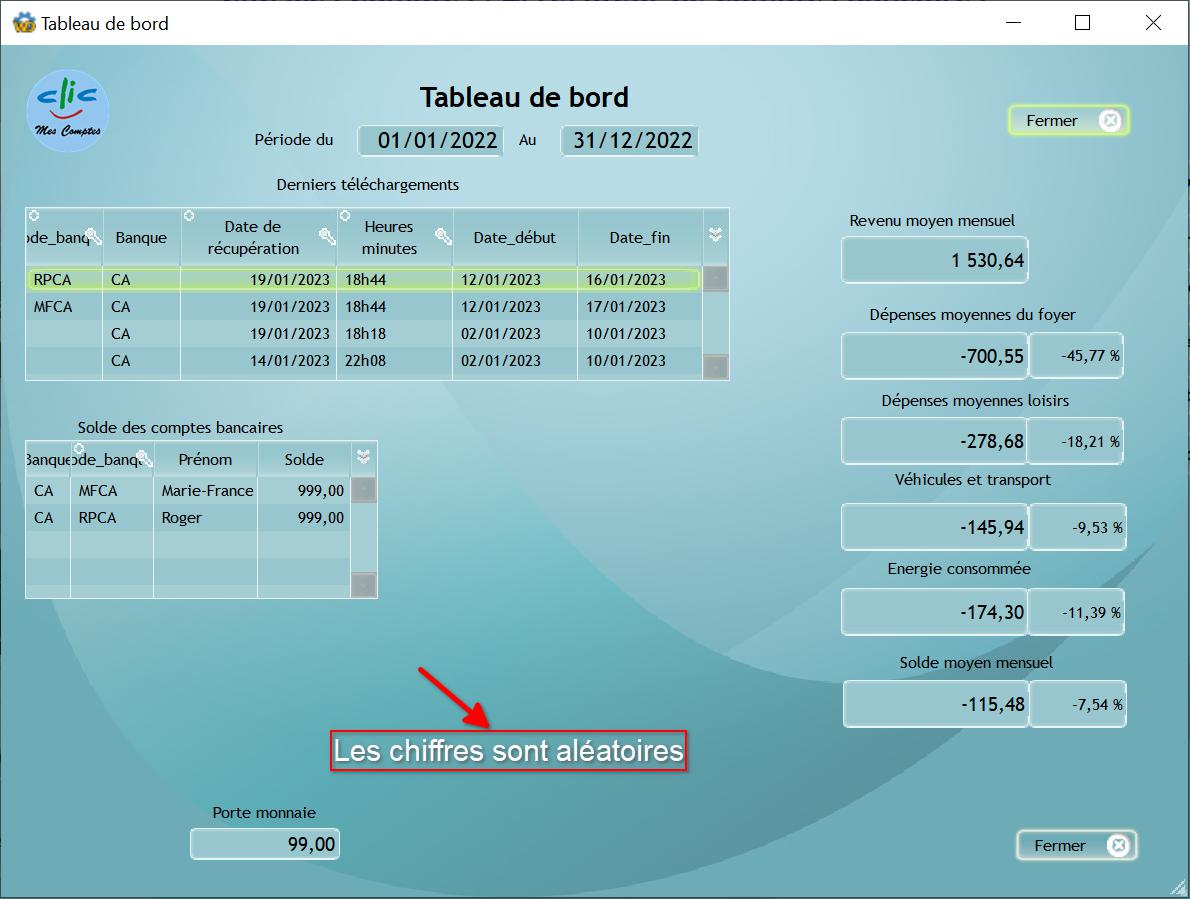Click the Code_banque magnifier in Solde des comptes table
This screenshot has height=899, width=1190.
pyautogui.click(x=144, y=458)
